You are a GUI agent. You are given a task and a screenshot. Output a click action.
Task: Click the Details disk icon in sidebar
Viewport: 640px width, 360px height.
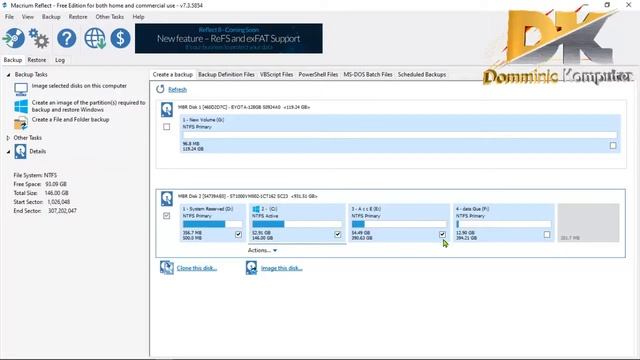[x=20, y=151]
